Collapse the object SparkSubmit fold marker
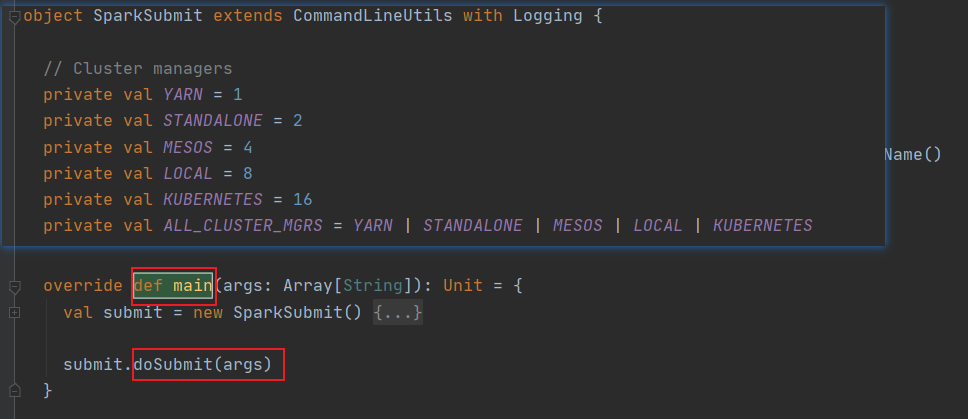 15,20
